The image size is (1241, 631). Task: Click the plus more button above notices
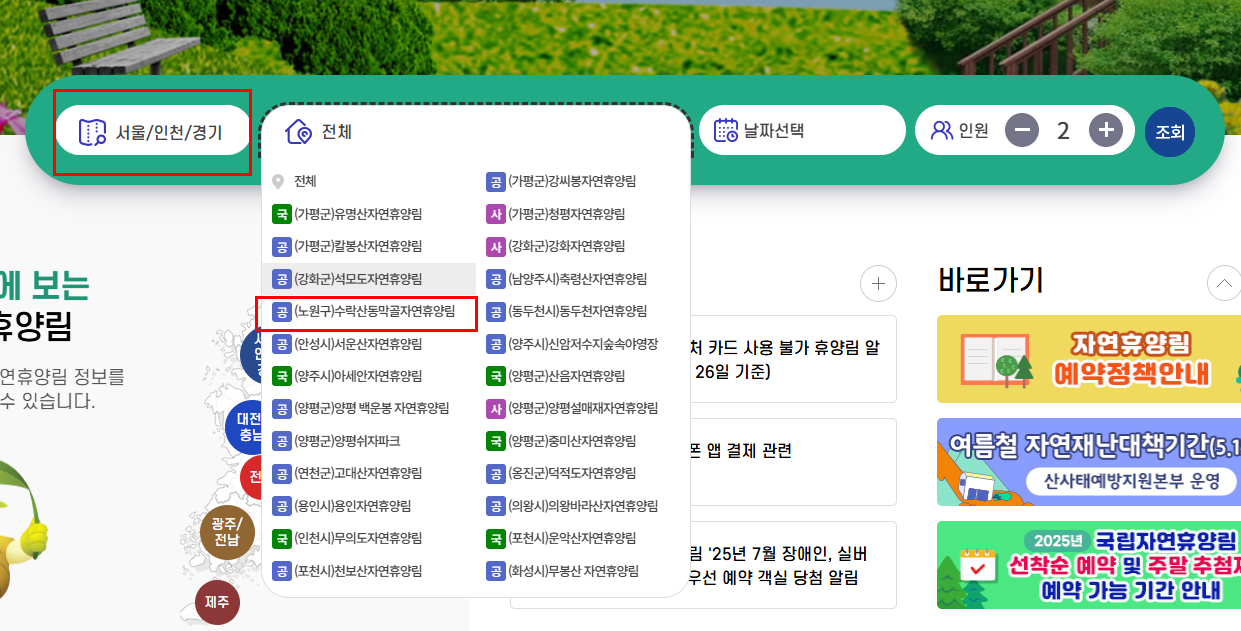coord(878,284)
